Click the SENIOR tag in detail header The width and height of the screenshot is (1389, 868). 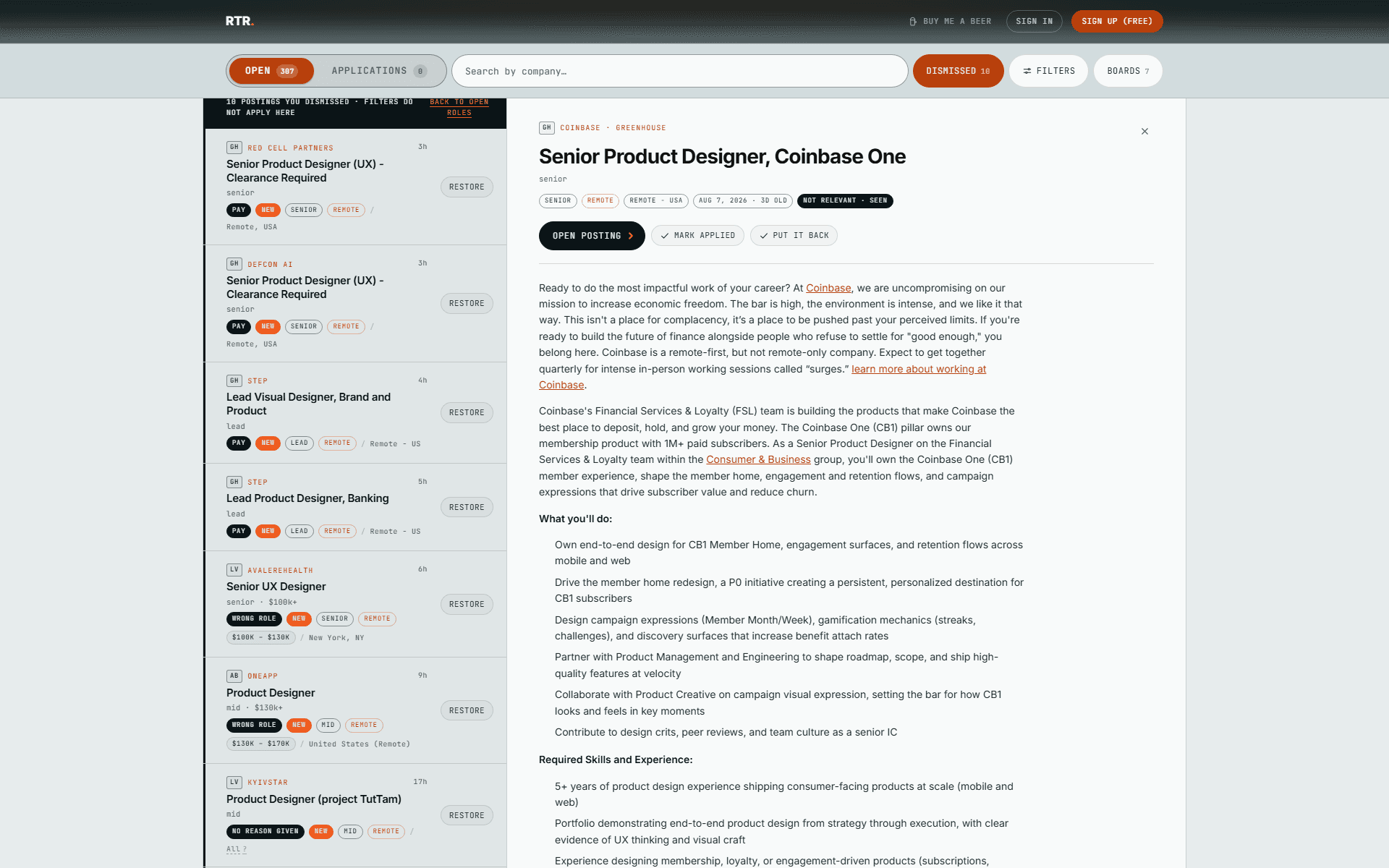click(x=558, y=200)
